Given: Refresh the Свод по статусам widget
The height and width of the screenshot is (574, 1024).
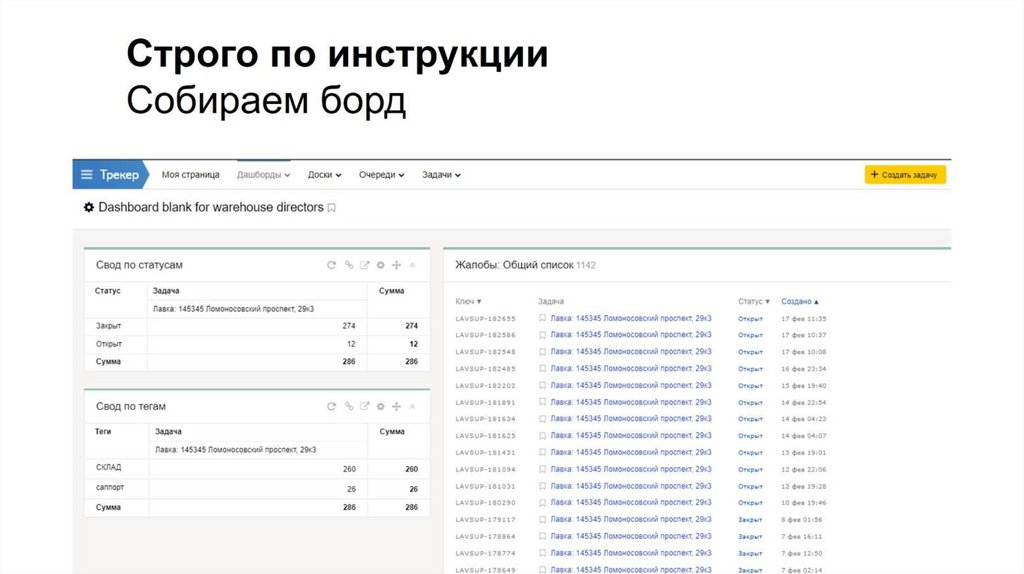Looking at the screenshot, I should click(x=332, y=265).
